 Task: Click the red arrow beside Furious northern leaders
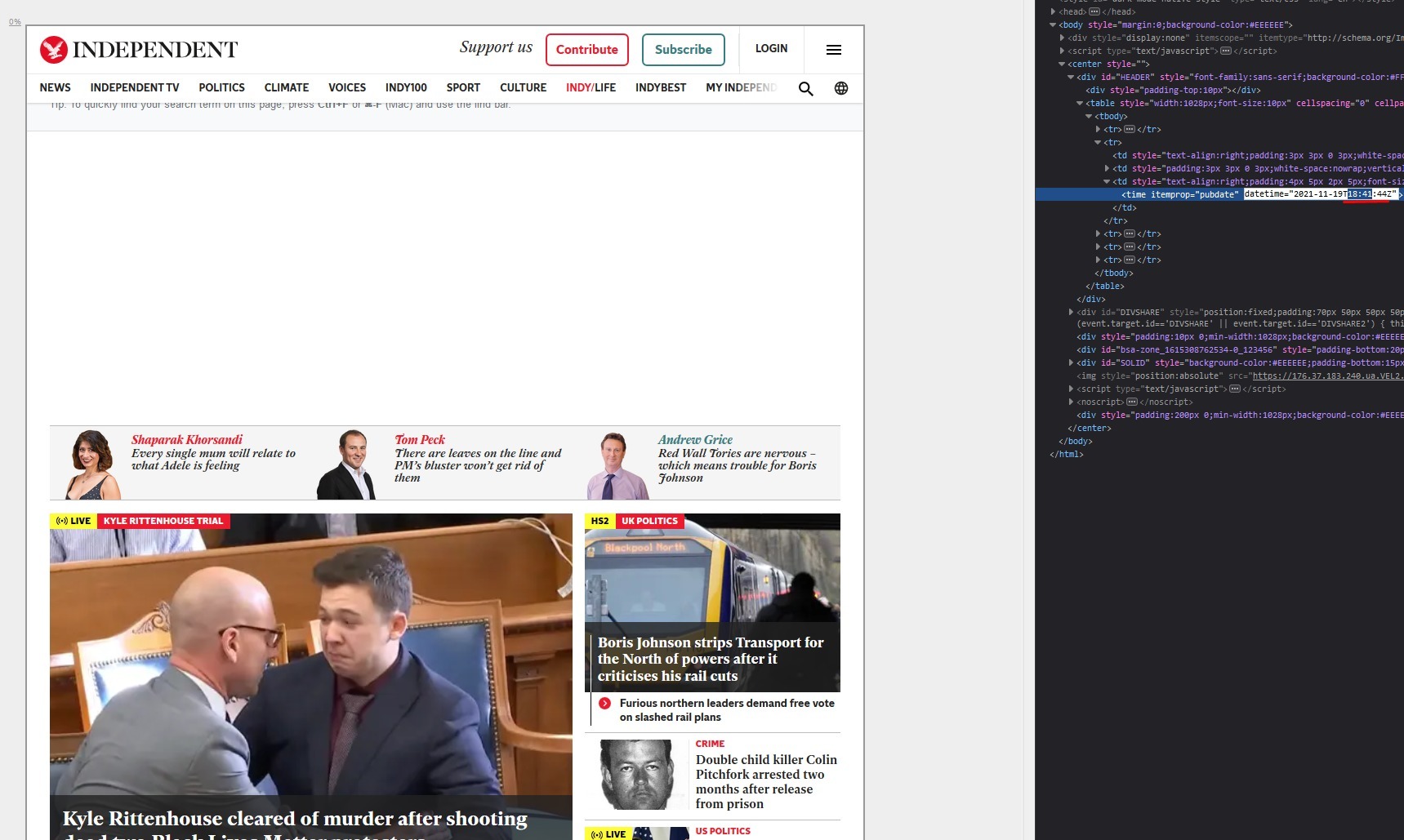click(605, 704)
